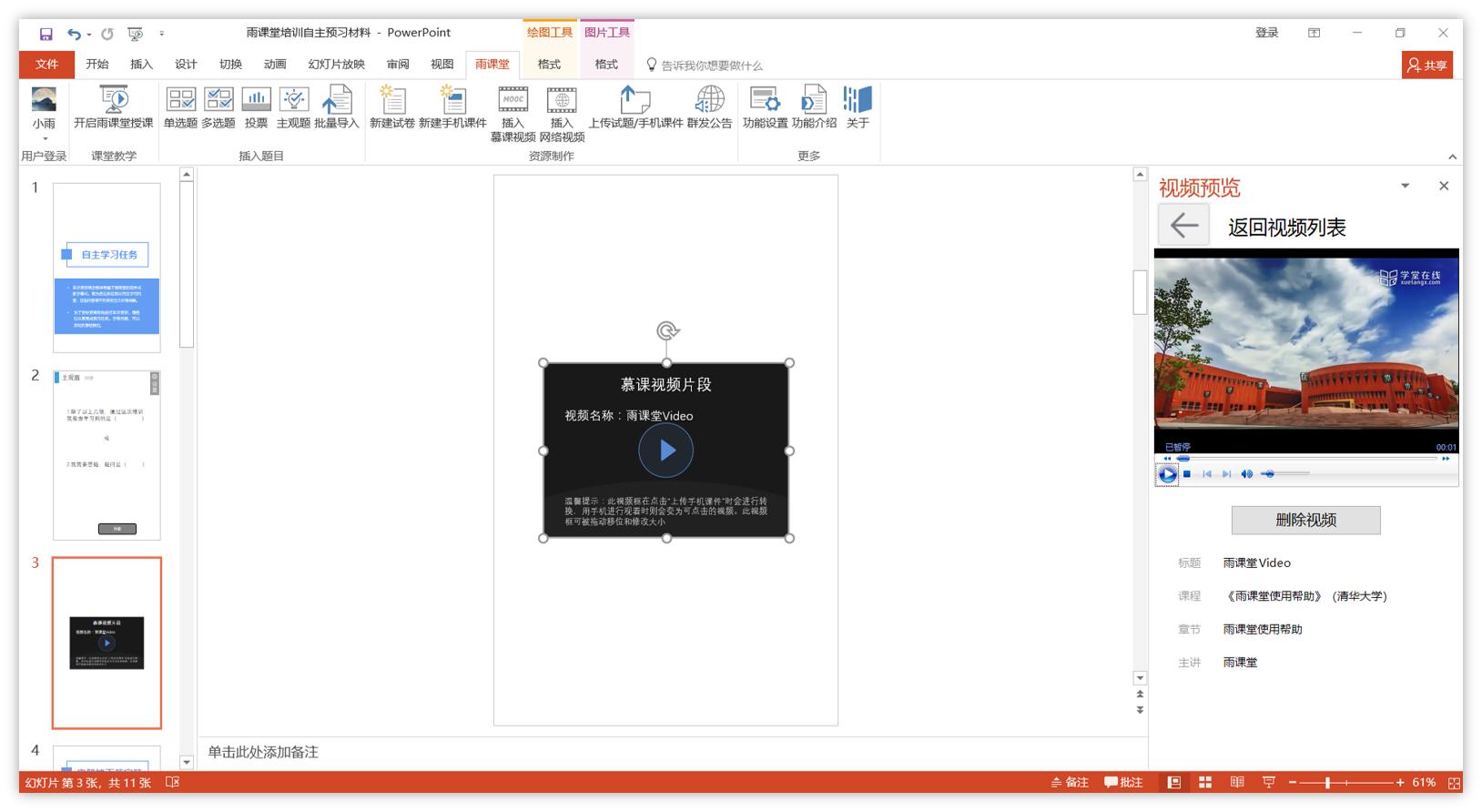This screenshot has height=812, width=1482.
Task: Switch to slide sorter view
Action: (x=1205, y=782)
